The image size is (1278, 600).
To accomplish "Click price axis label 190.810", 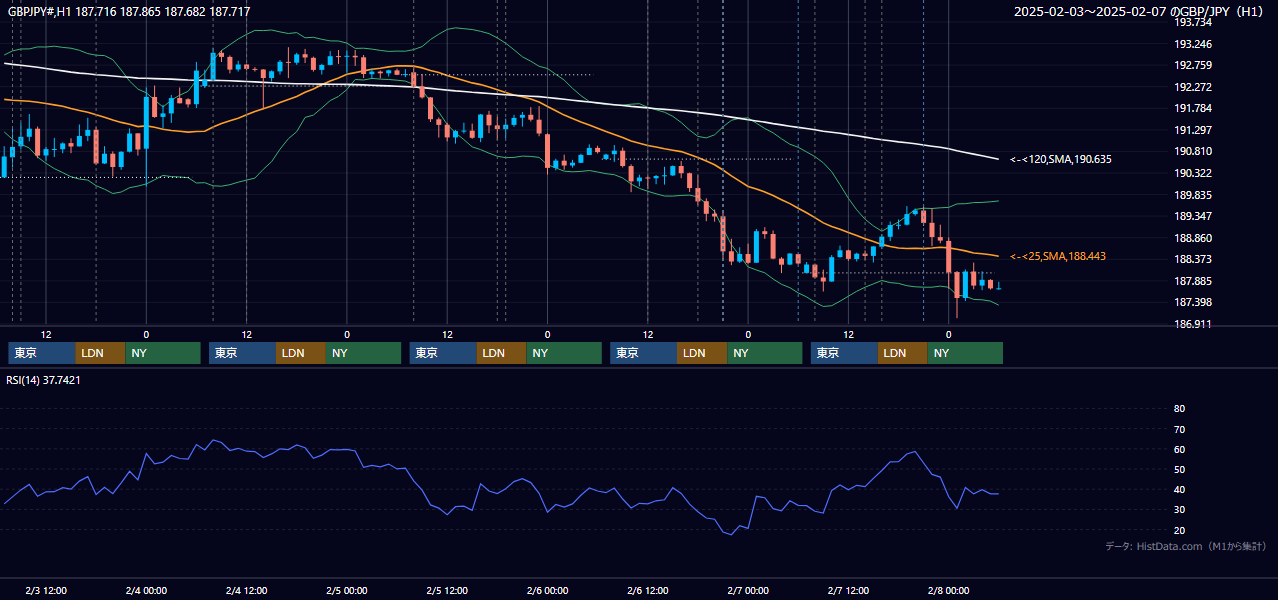I will point(1193,151).
